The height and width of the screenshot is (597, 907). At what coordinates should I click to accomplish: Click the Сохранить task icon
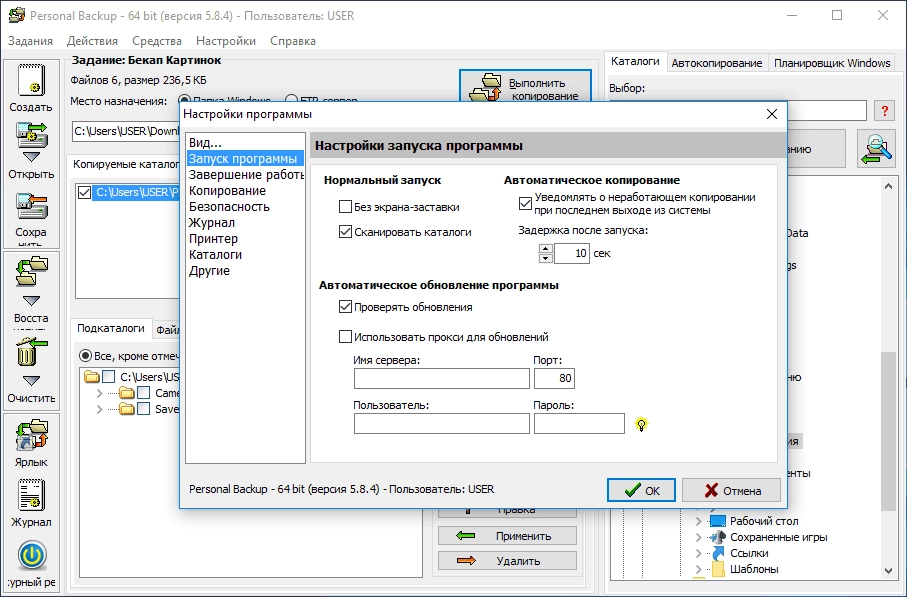click(x=31, y=207)
